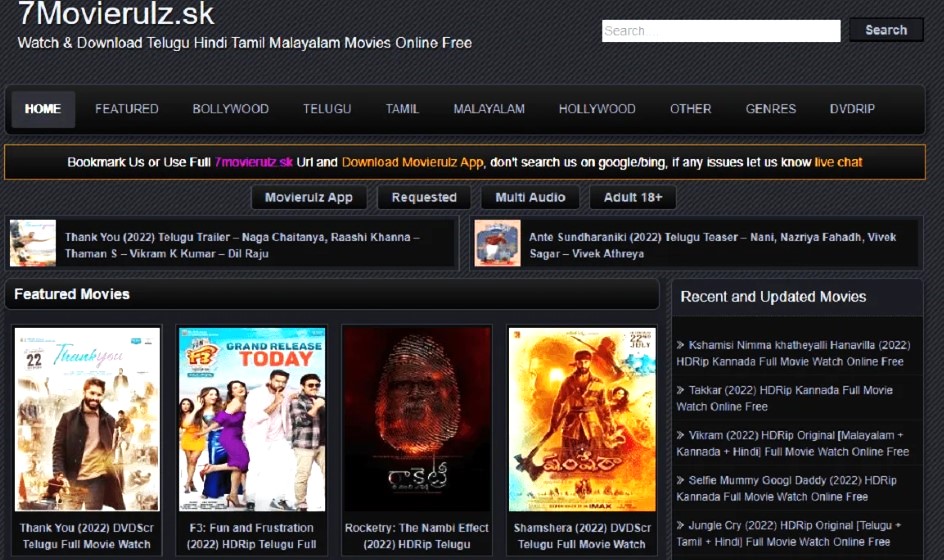944x560 pixels.
Task: Click the Multi Audio button
Action: coord(530,198)
